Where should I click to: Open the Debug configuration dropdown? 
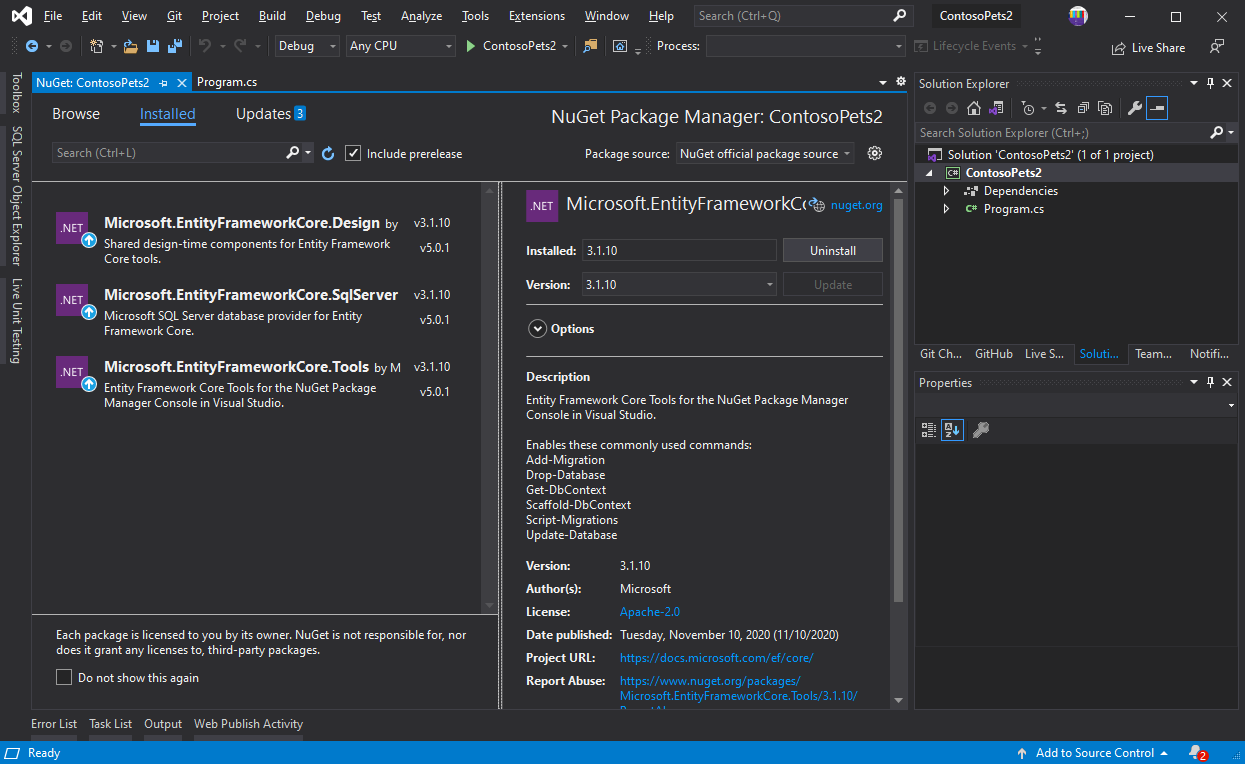(307, 46)
